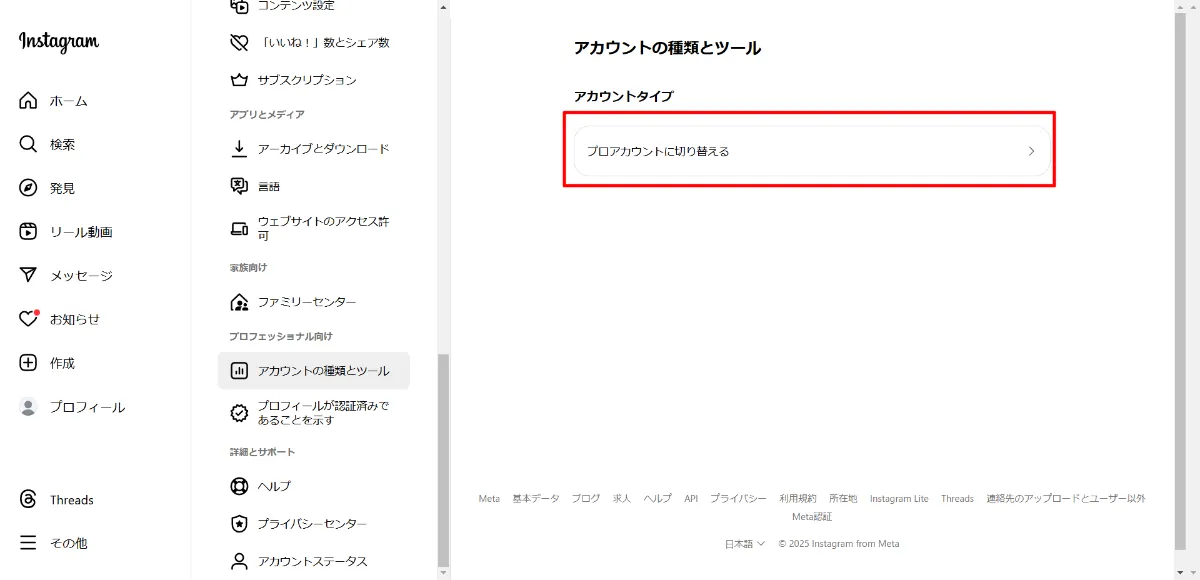The height and width of the screenshot is (580, 1200).
Task: Click the verified badge icon for プロフィールが認証済み
Action: pyautogui.click(x=239, y=413)
